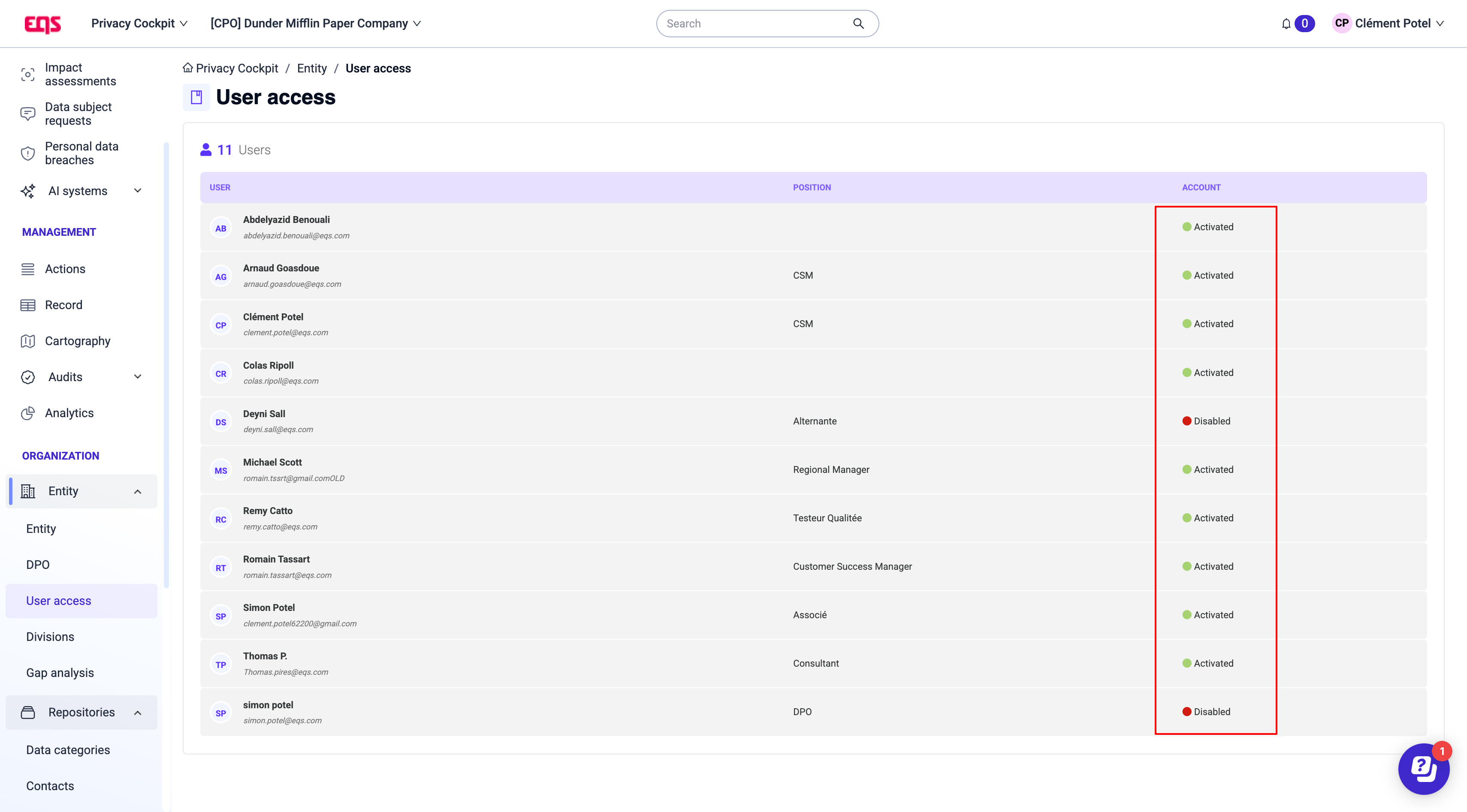The height and width of the screenshot is (812, 1467).
Task: Click the Repositories box icon
Action: click(x=28, y=713)
